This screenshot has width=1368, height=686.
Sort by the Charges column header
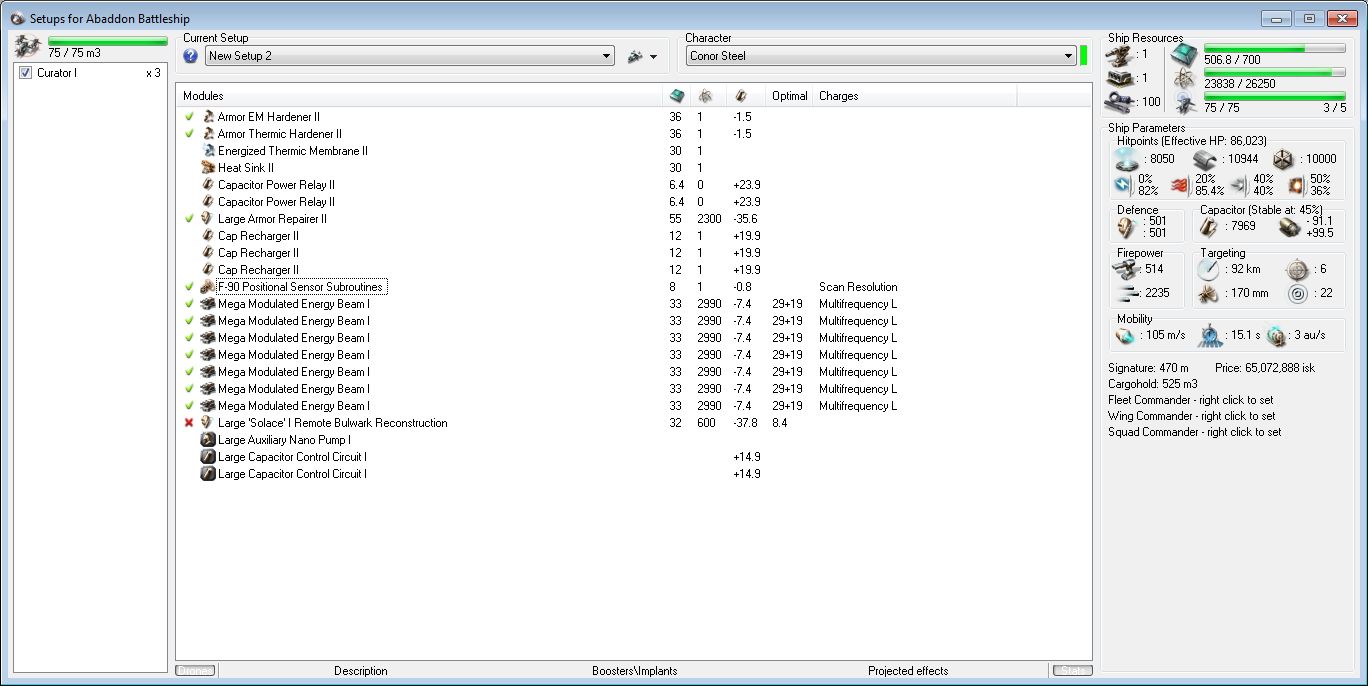915,96
